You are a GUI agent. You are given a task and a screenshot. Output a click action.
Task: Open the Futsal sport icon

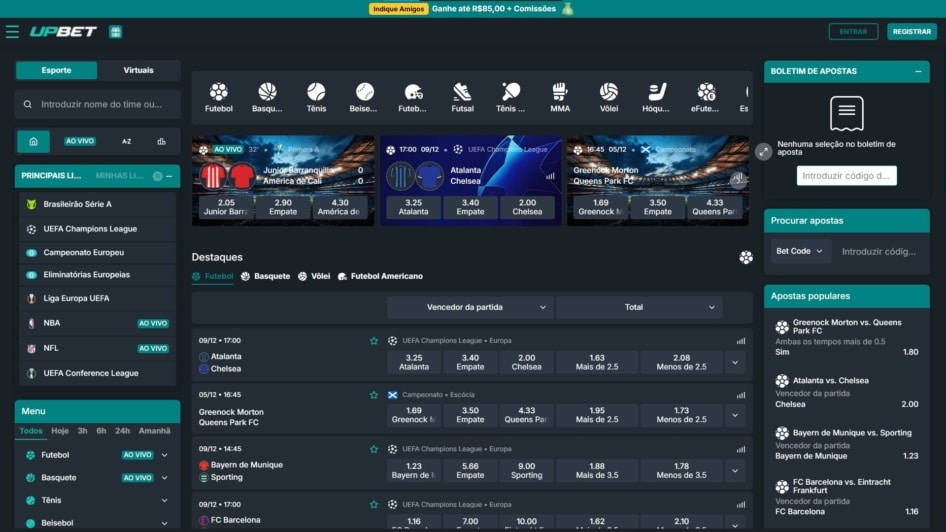pyautogui.click(x=463, y=98)
